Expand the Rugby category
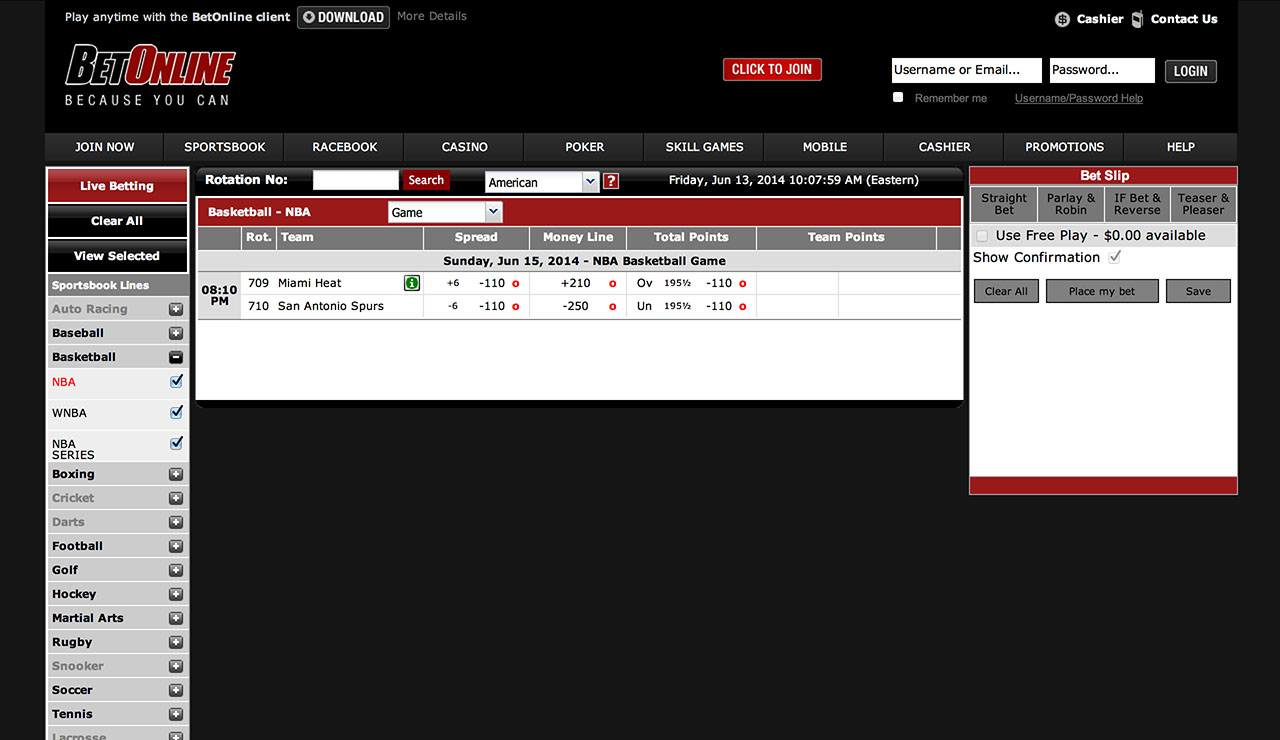1280x740 pixels. [x=176, y=642]
